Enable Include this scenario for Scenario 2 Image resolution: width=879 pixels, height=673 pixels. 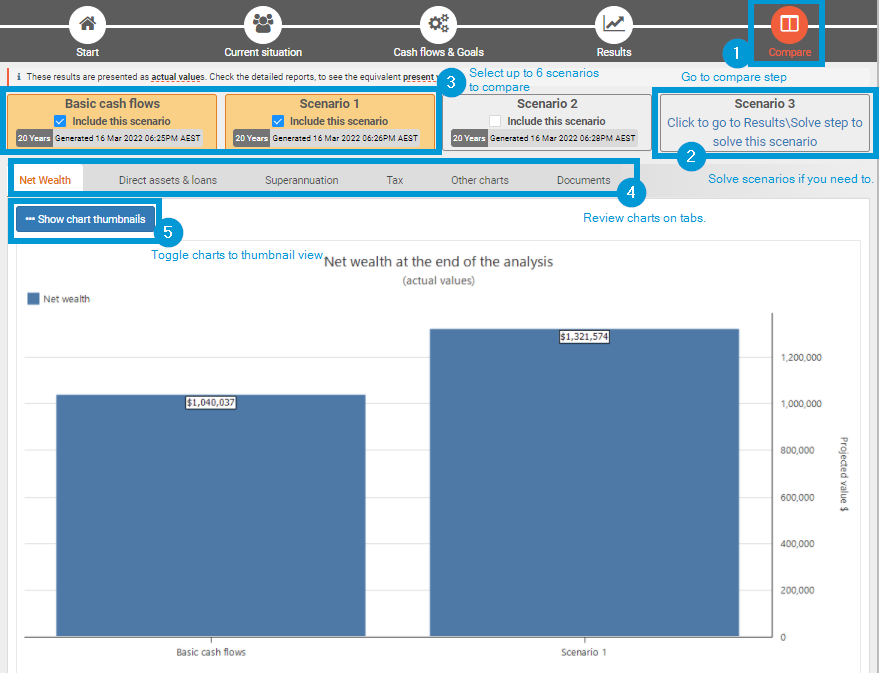[x=495, y=121]
